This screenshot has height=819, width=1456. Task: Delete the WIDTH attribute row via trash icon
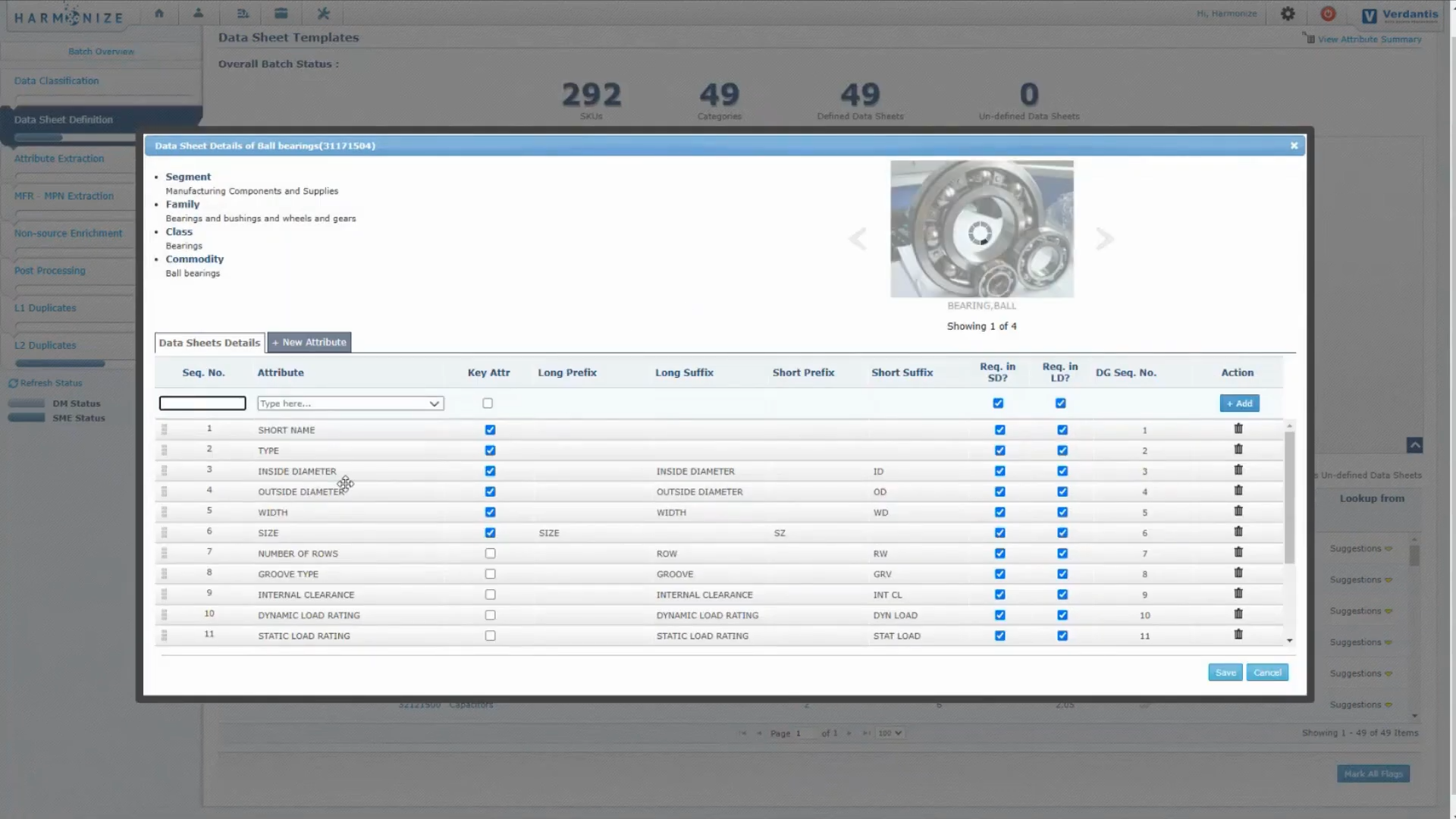pyautogui.click(x=1238, y=510)
